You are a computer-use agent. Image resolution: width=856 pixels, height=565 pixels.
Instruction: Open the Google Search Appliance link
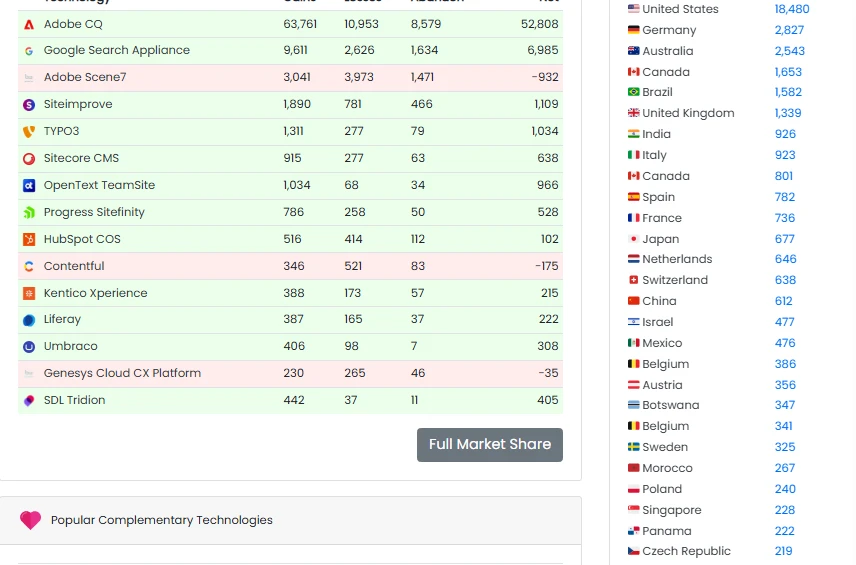click(x=117, y=50)
